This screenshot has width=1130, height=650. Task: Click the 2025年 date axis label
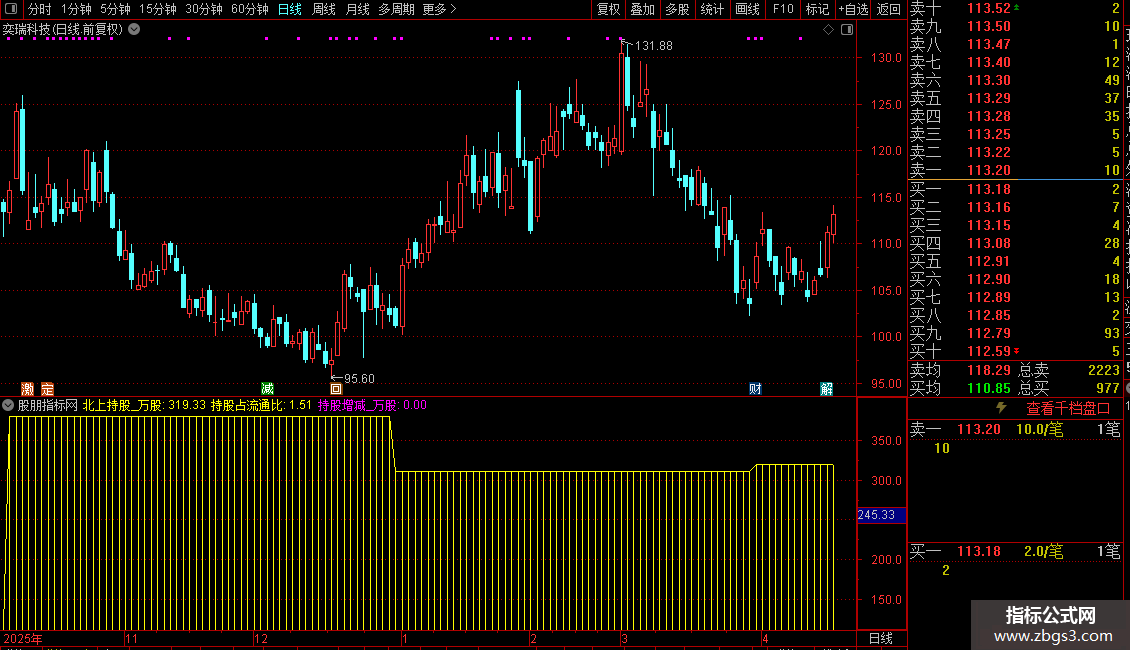pos(22,638)
